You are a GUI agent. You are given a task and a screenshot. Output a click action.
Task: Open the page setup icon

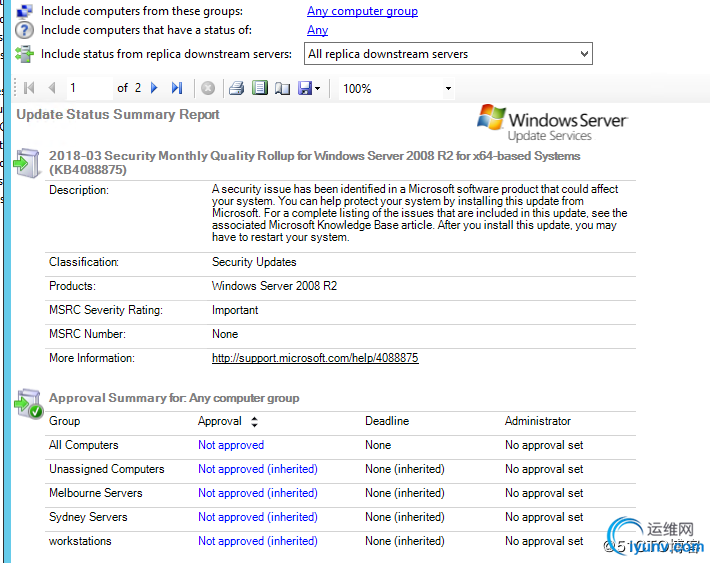click(x=282, y=88)
